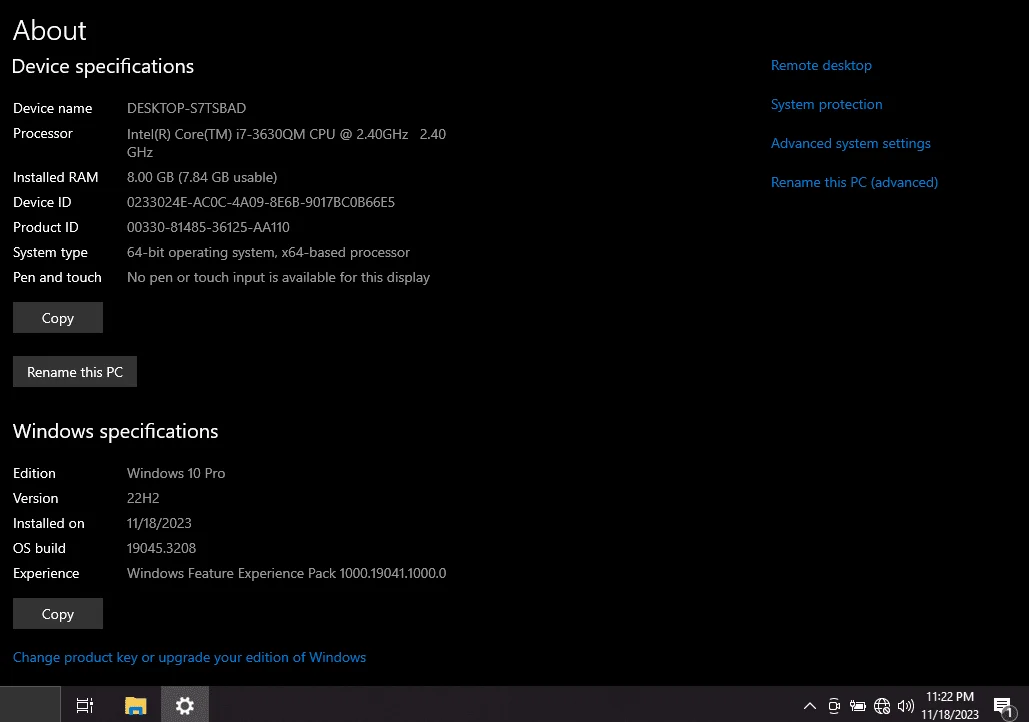Click the Product ID label
Viewport: 1029px width, 722px height.
(46, 227)
